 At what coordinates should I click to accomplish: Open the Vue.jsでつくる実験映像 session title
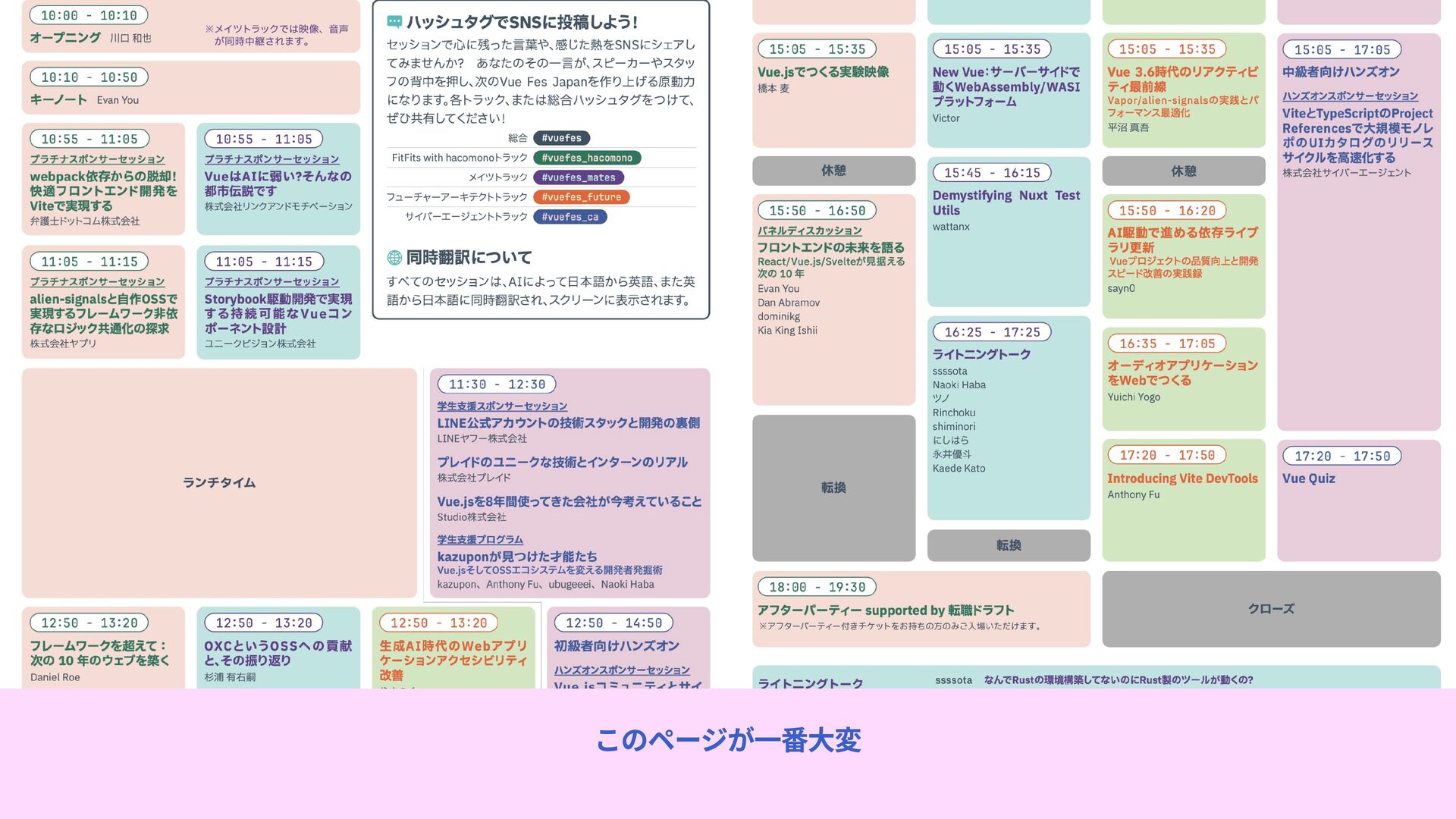tap(823, 72)
